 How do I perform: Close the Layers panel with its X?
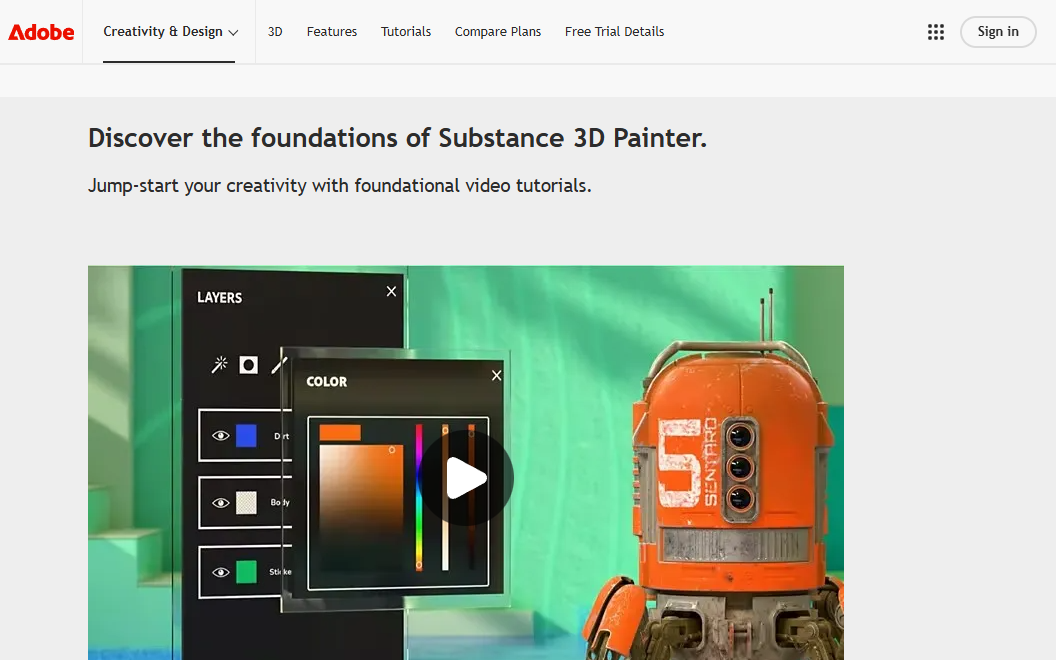(x=391, y=291)
